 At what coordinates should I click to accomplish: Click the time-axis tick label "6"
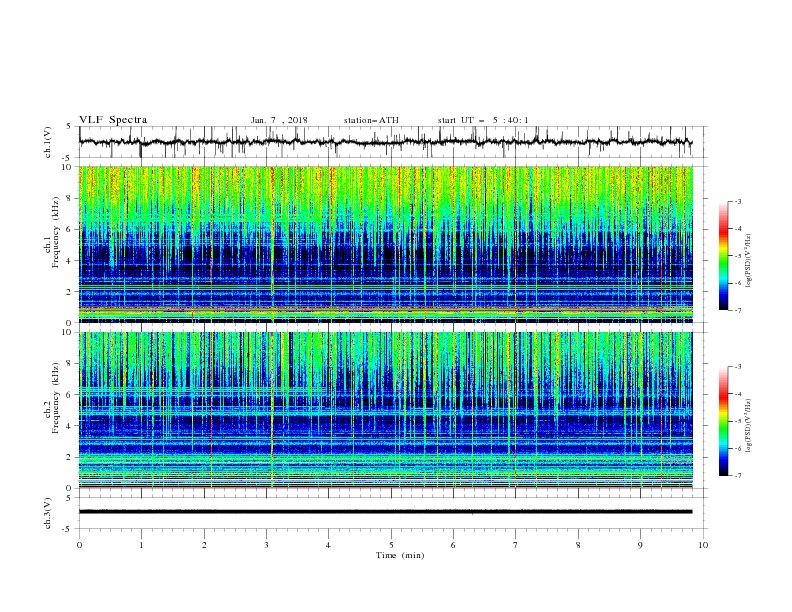click(453, 545)
